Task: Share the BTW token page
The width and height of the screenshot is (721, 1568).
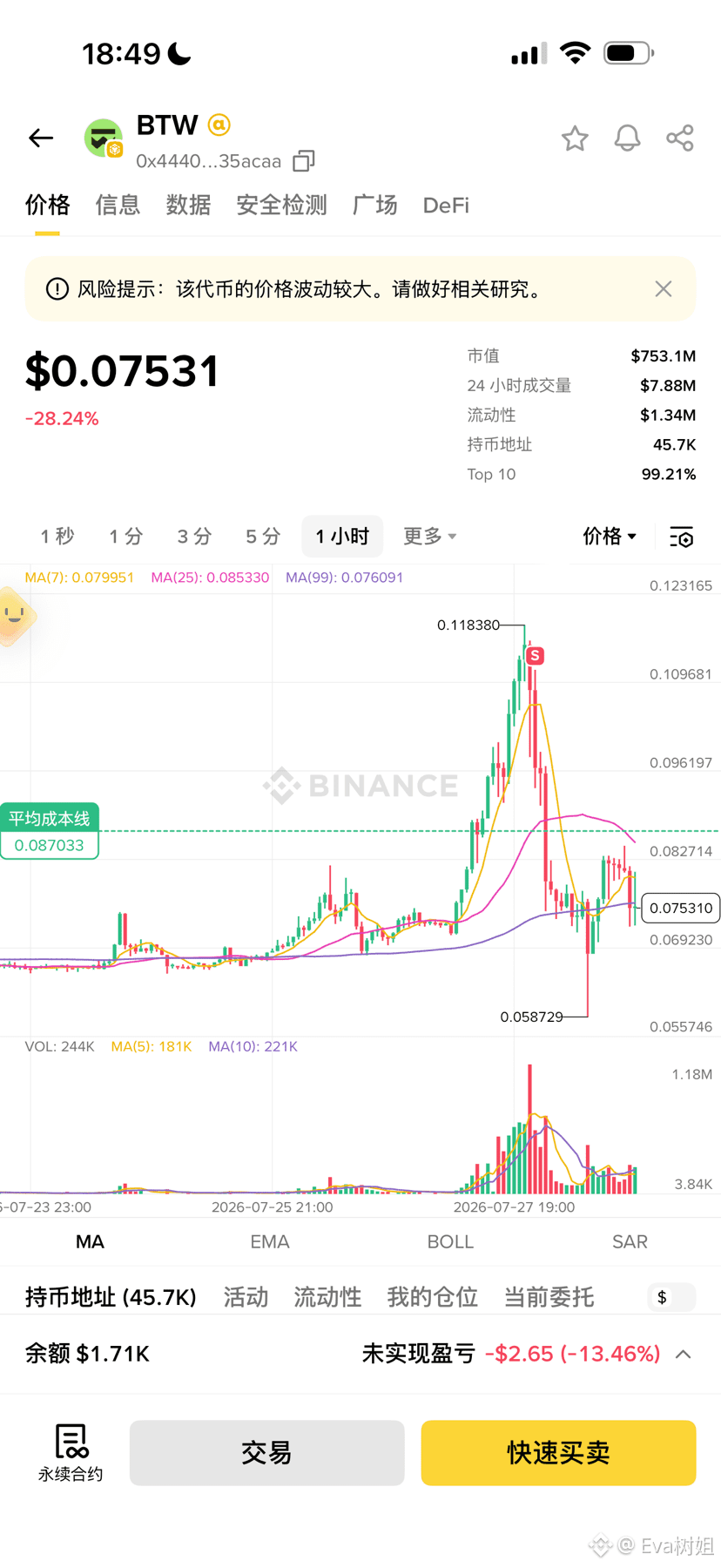Action: pyautogui.click(x=679, y=139)
